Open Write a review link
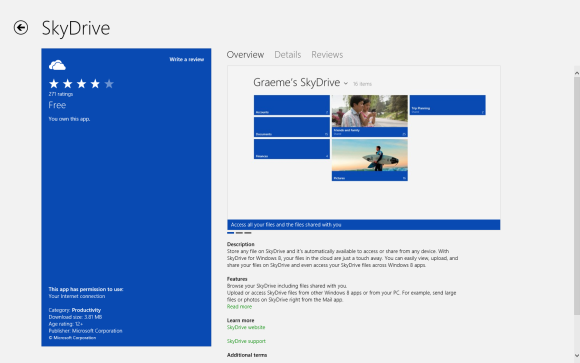 (186, 59)
